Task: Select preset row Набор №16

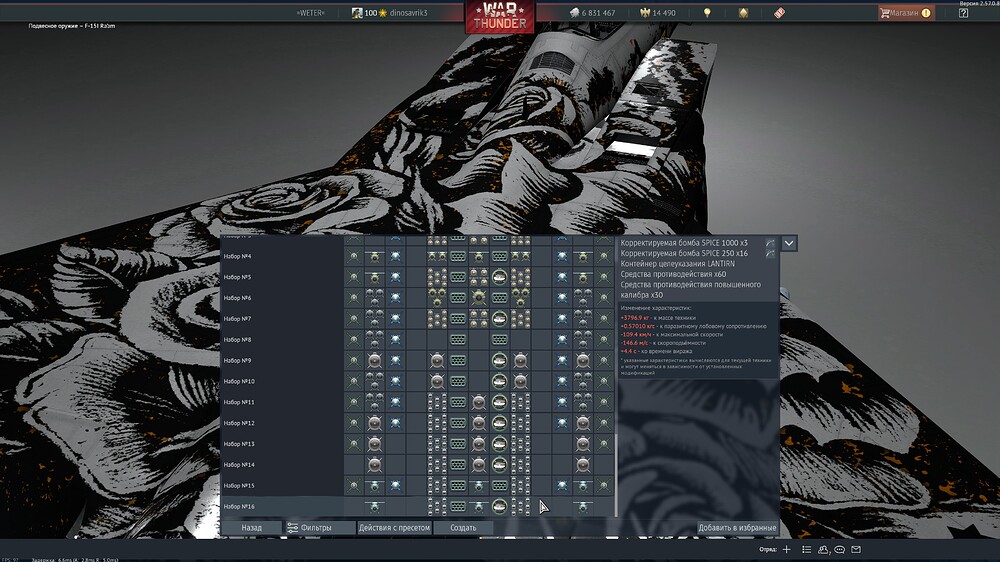Action: point(417,507)
